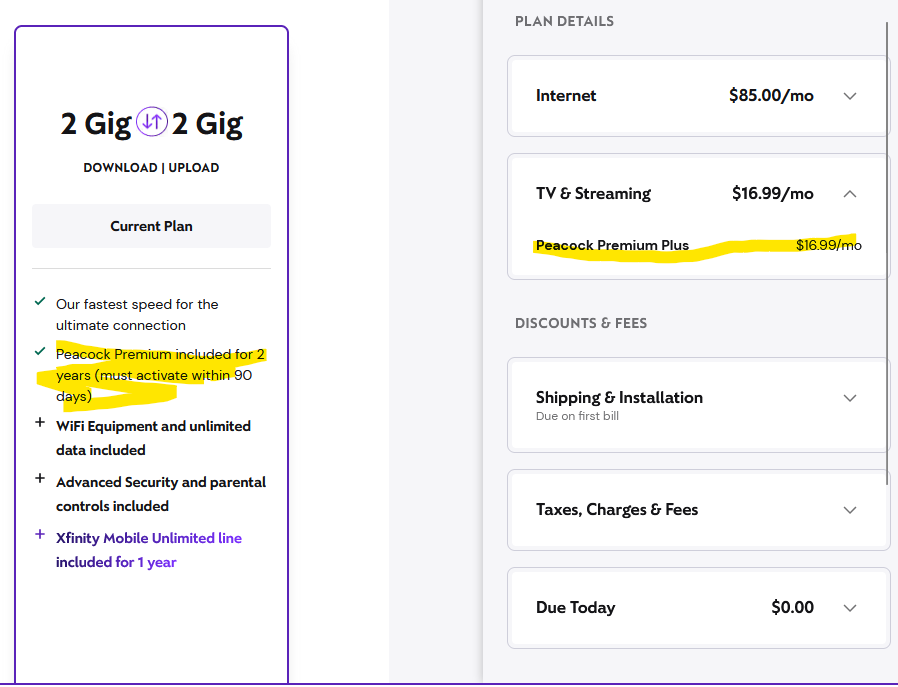Open the Xfinity Mobile Unlimited line link
The width and height of the screenshot is (898, 687).
point(149,550)
